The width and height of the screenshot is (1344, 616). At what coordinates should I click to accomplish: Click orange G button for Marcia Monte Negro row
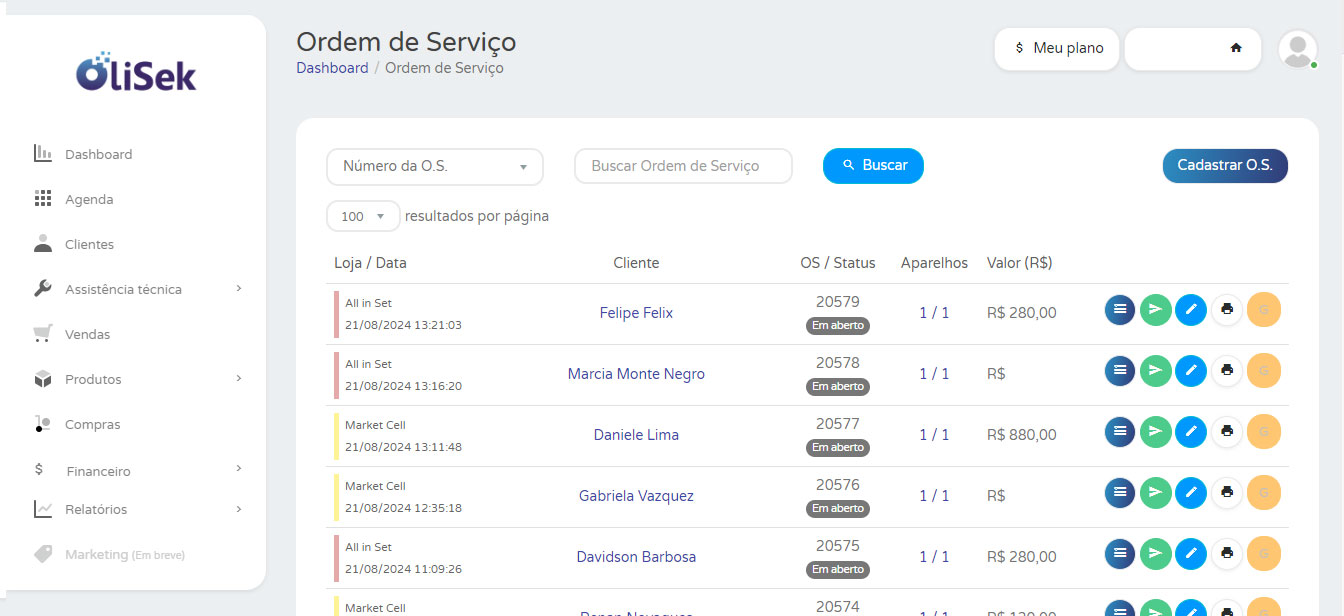tap(1264, 371)
